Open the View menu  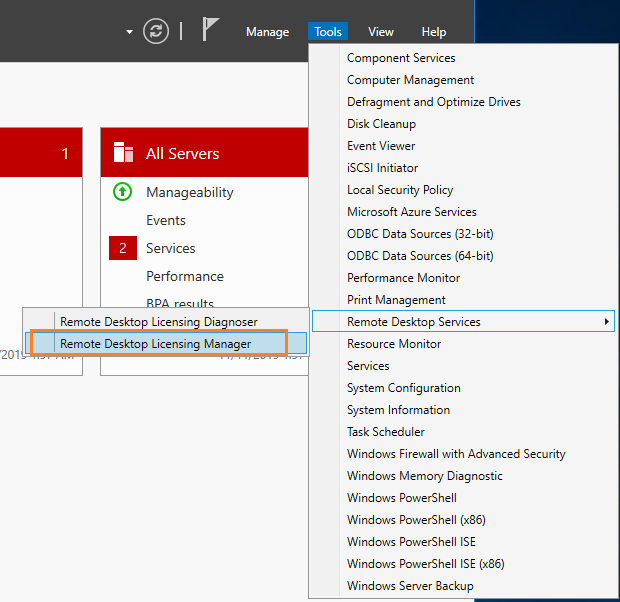tap(381, 32)
